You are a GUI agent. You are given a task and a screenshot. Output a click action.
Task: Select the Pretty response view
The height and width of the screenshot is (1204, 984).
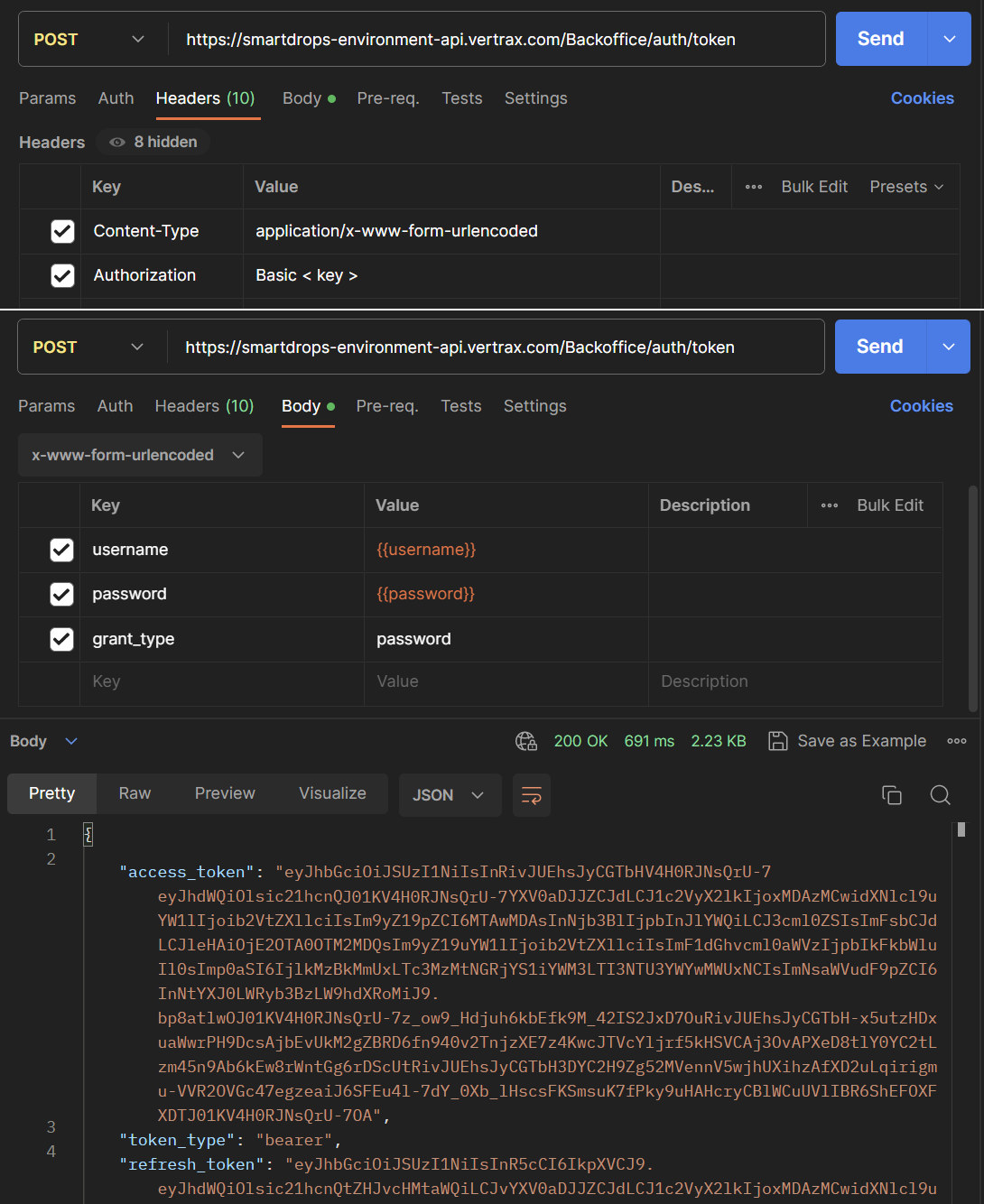click(51, 793)
